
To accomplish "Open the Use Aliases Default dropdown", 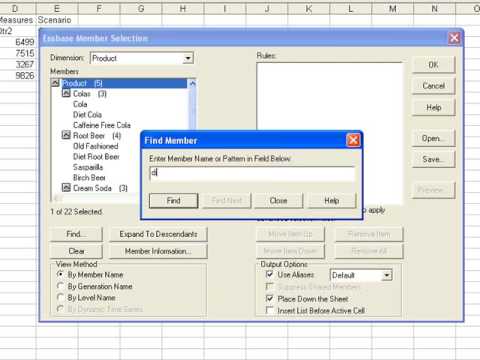I will point(387,275).
